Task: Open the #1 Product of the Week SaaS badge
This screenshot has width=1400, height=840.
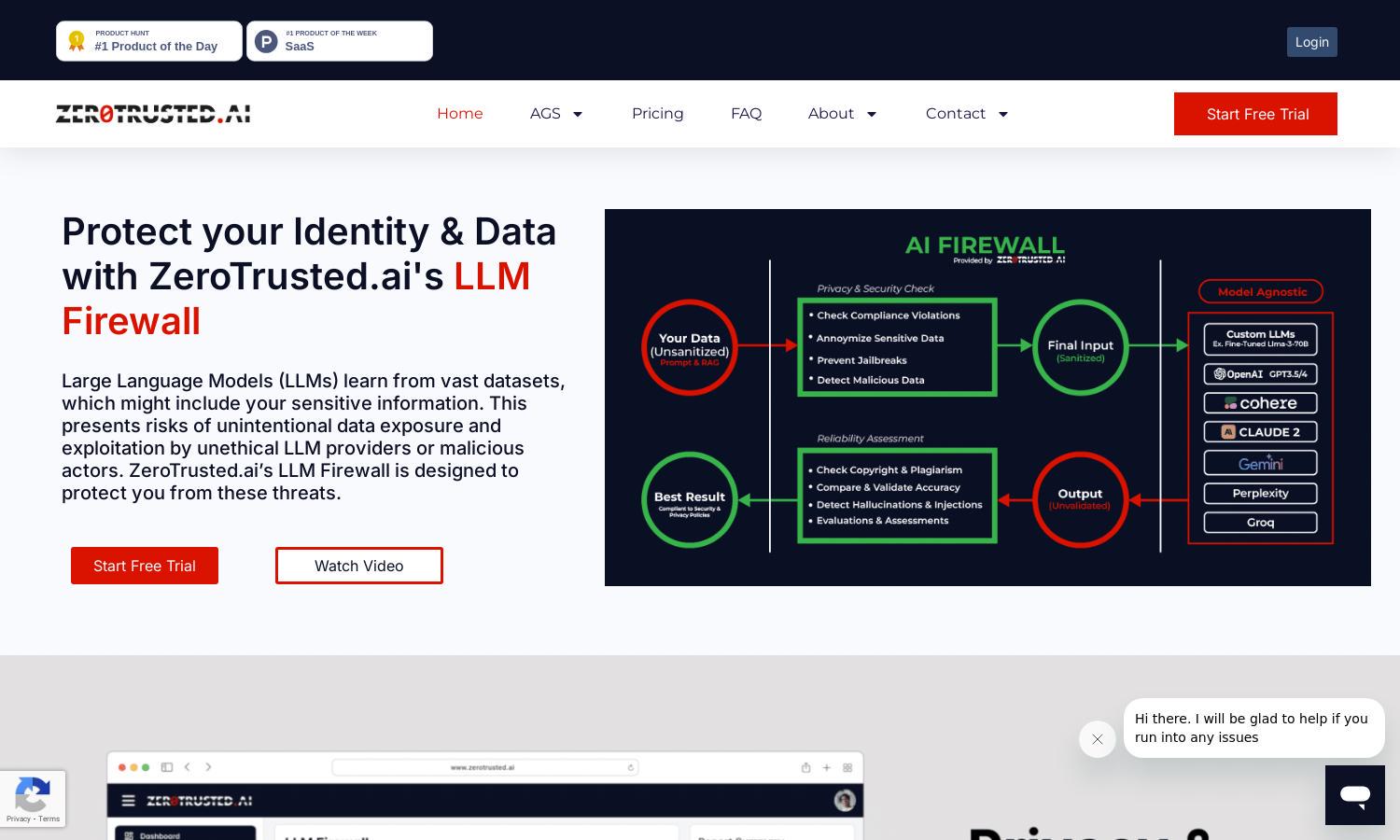Action: click(x=340, y=41)
